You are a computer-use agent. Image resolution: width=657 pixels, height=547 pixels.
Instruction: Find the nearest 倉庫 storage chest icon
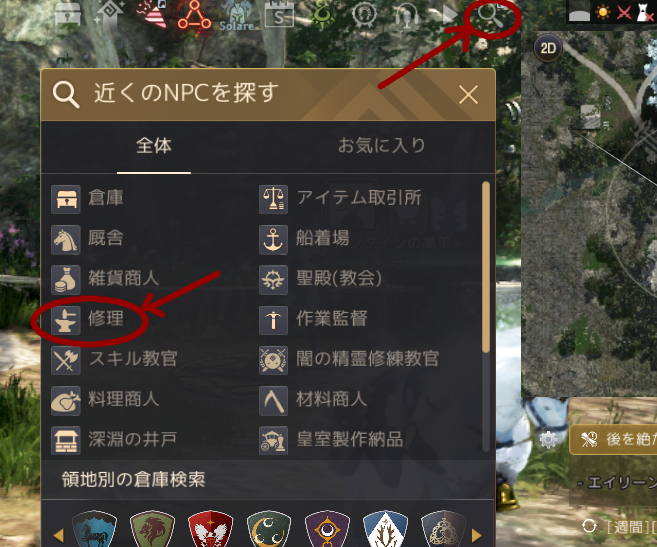point(66,199)
